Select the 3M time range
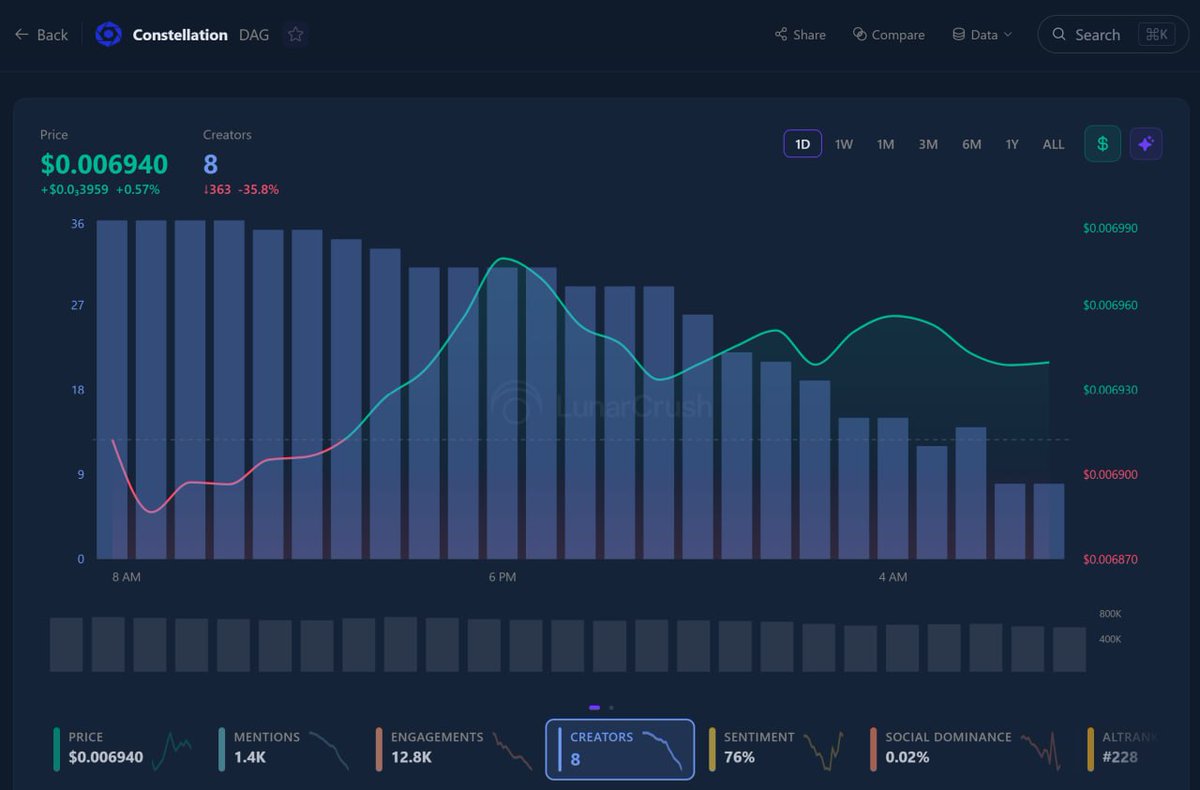 (x=928, y=144)
